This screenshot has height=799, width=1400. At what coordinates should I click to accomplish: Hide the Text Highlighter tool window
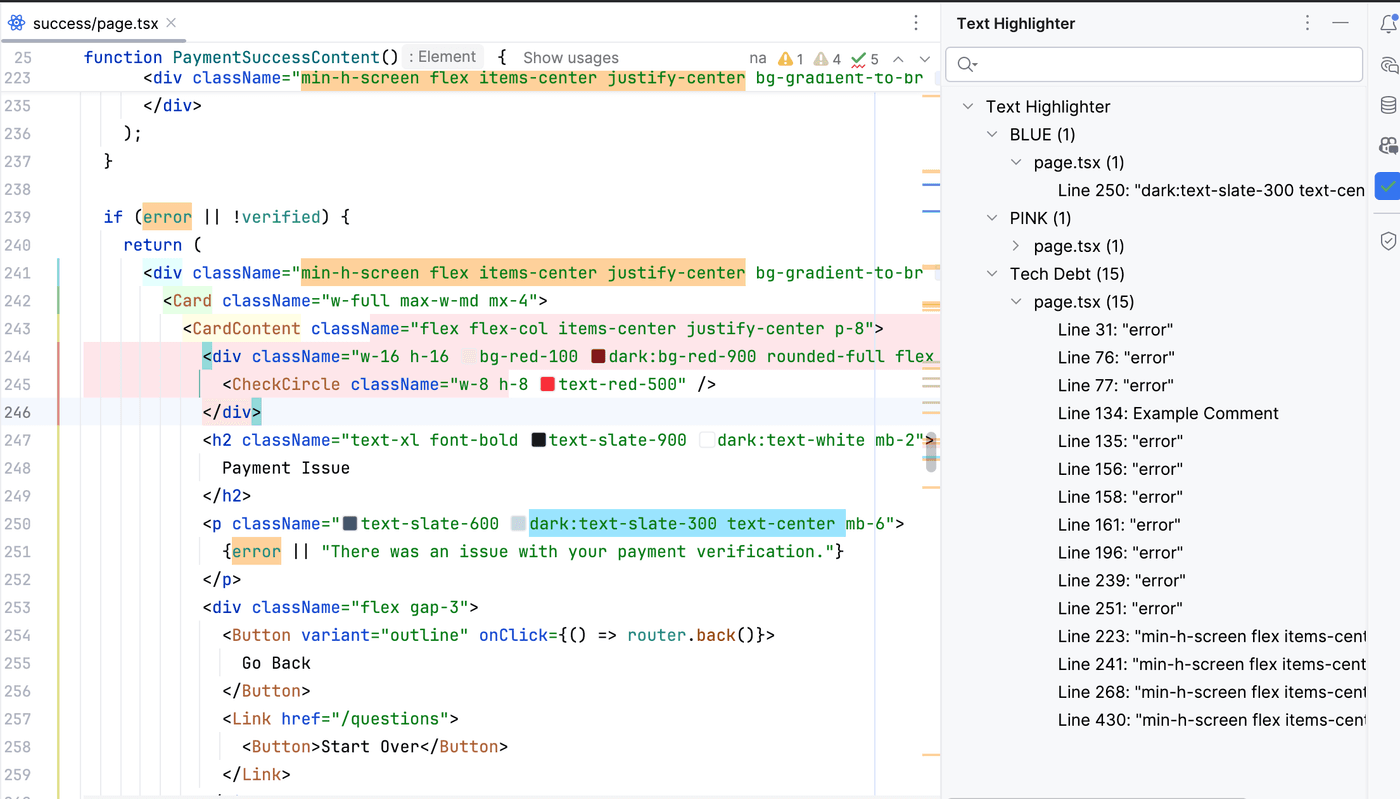pos(1341,23)
